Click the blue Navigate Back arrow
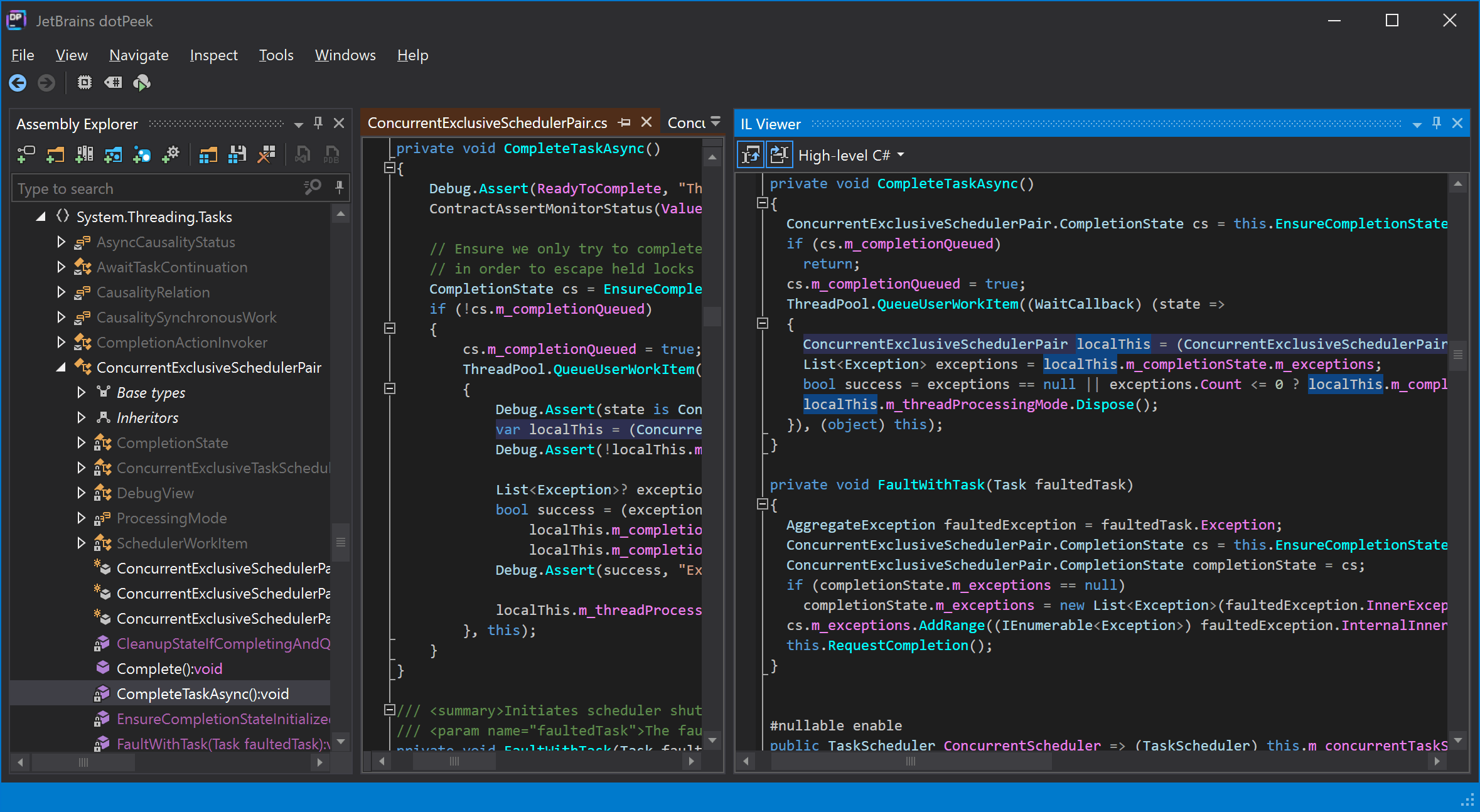 [18, 83]
